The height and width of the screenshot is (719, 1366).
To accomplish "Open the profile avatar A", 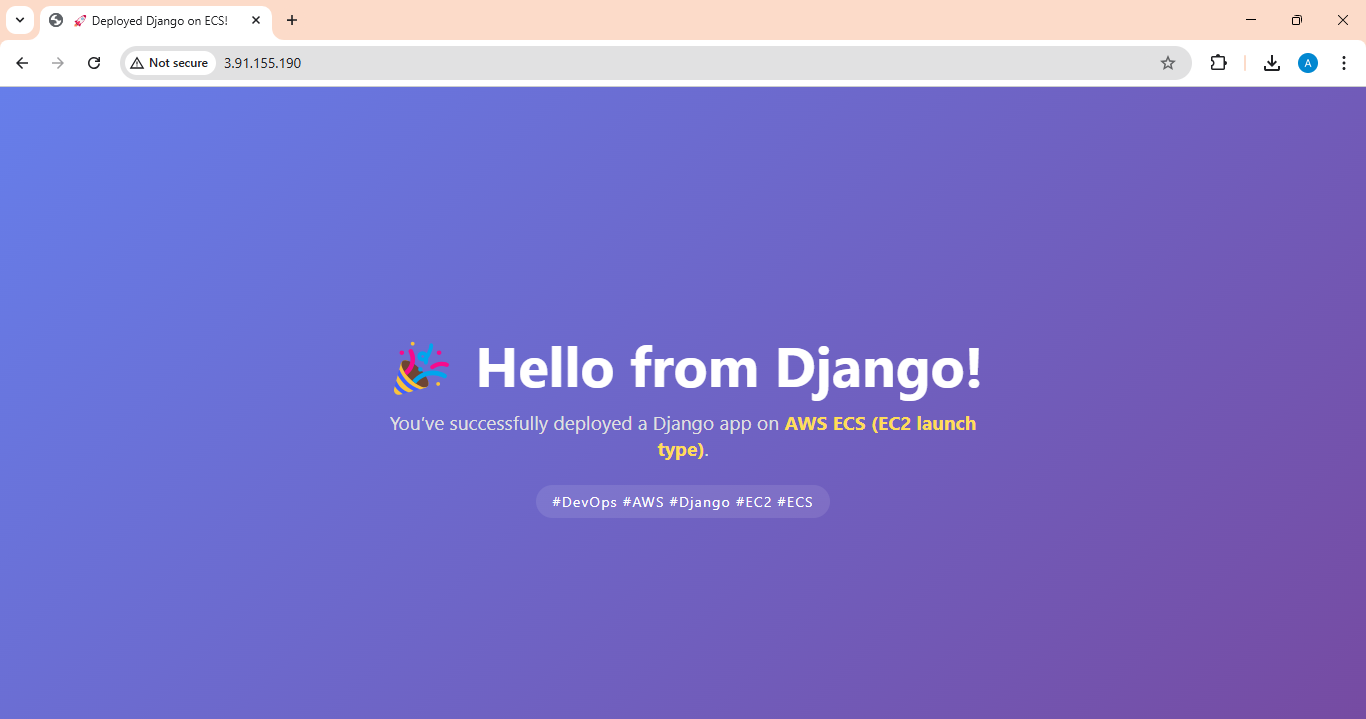I will pos(1308,63).
